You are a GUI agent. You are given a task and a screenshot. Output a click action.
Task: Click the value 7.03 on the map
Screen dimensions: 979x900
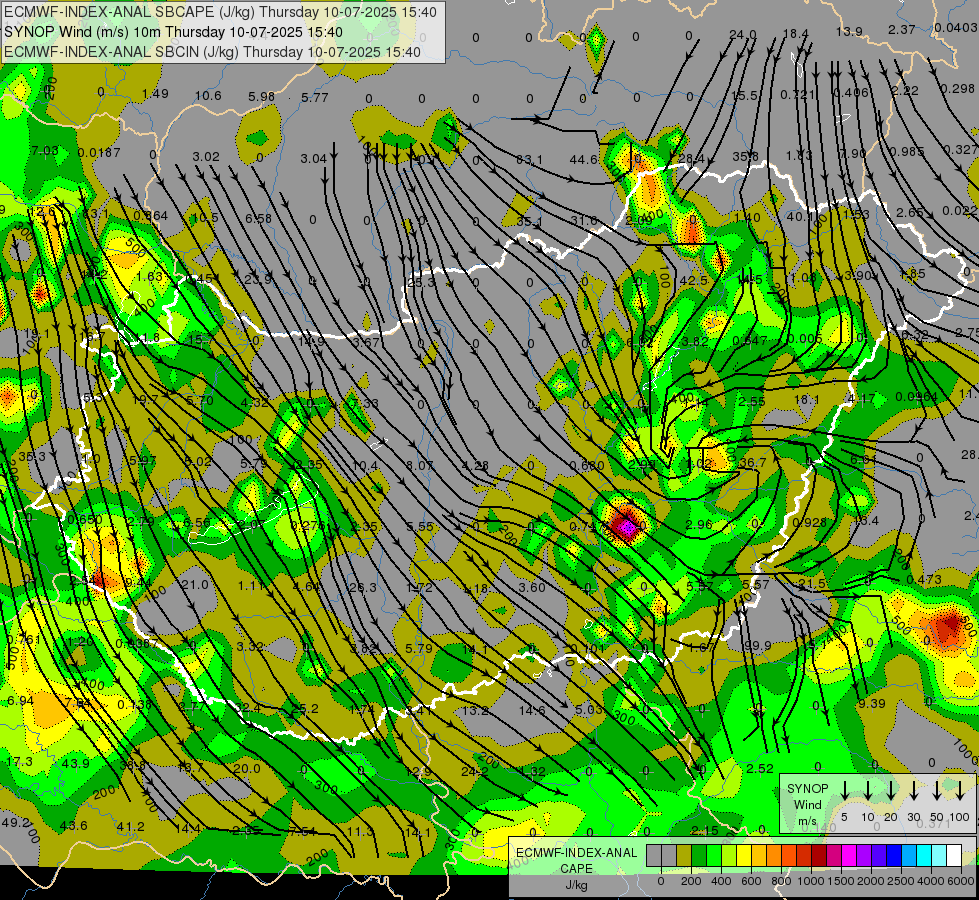point(45,151)
